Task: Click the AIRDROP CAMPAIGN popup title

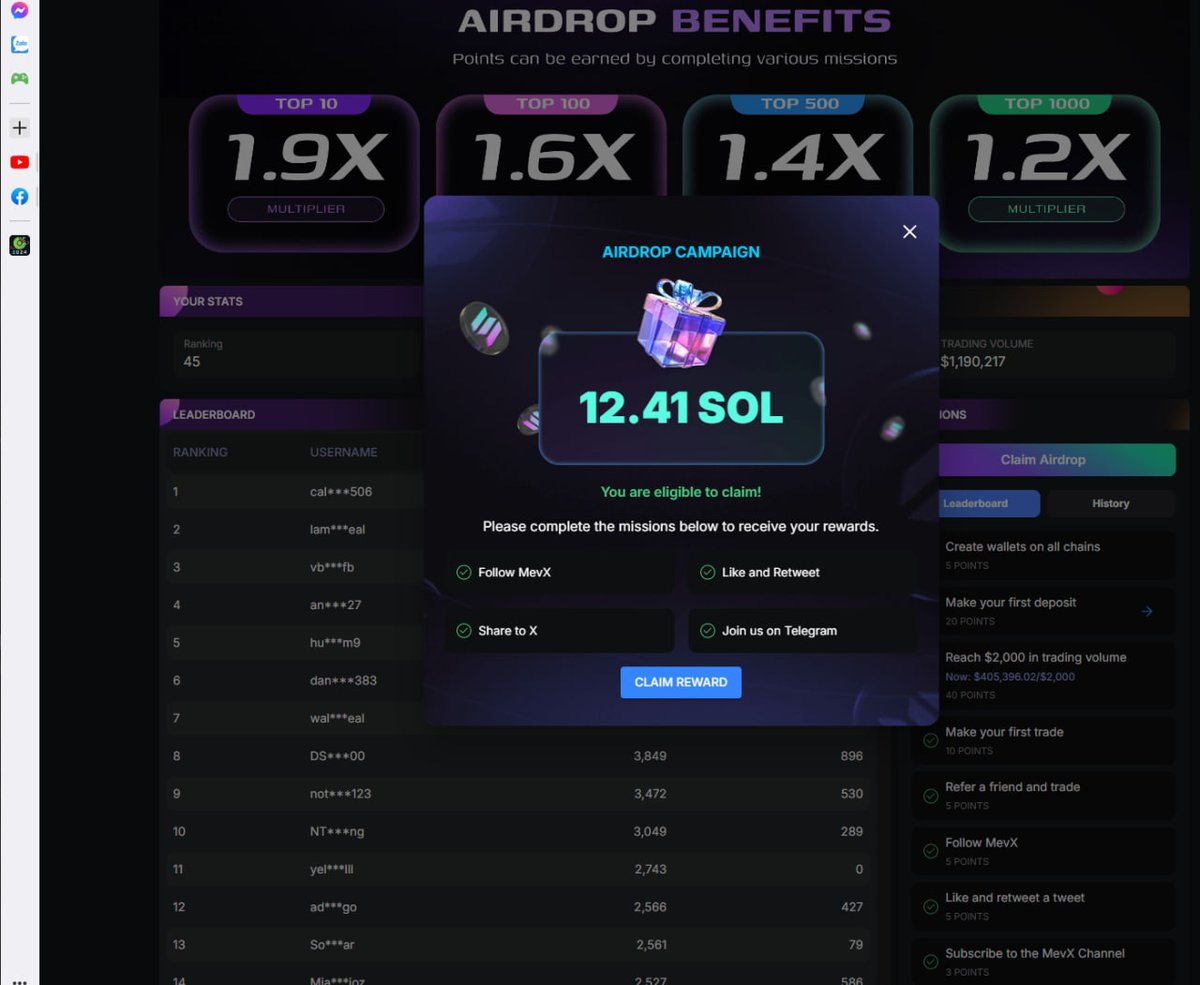Action: [681, 252]
